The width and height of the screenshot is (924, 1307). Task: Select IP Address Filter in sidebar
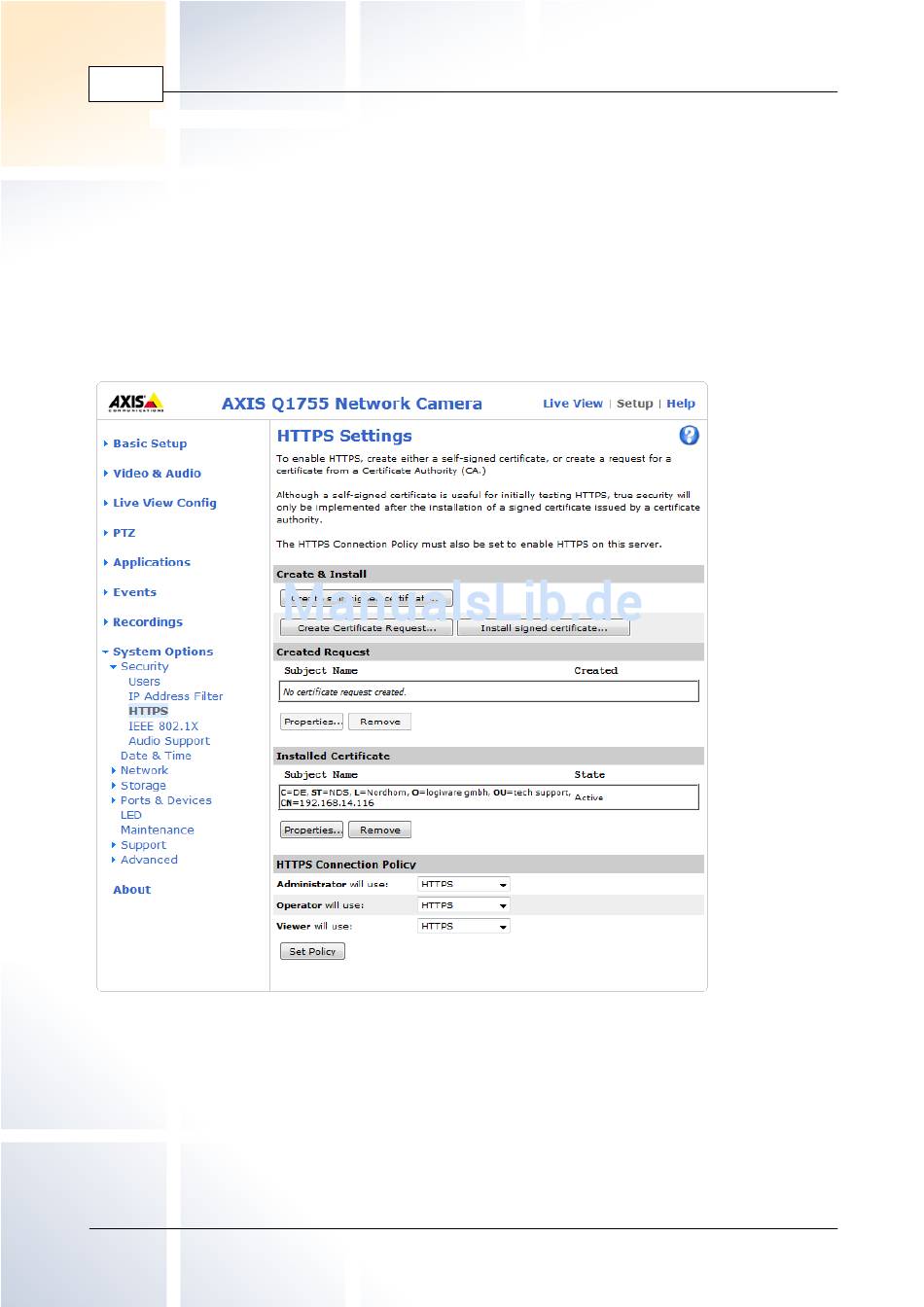tap(176, 696)
